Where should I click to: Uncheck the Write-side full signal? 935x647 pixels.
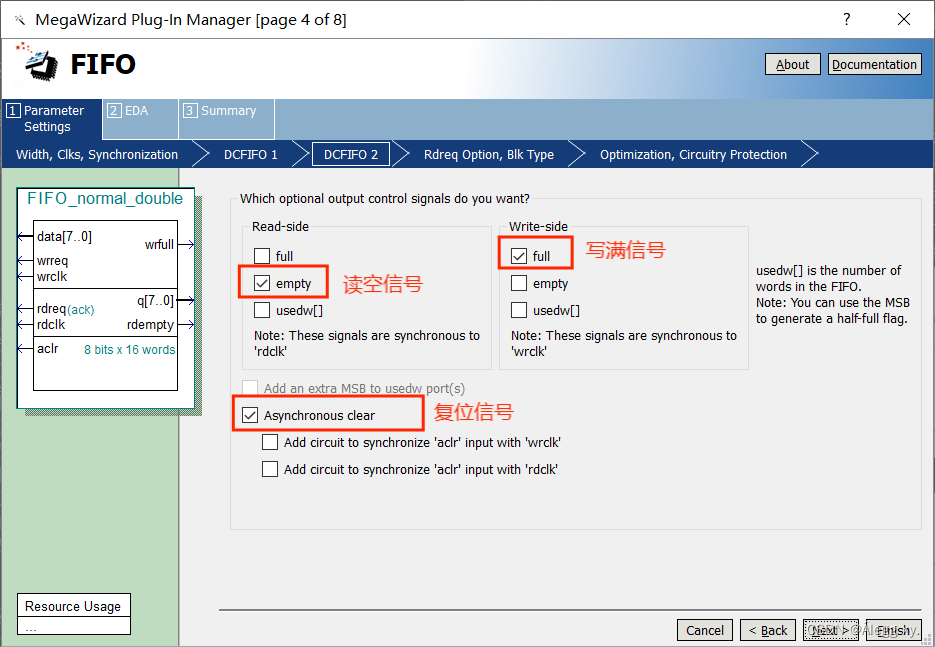tap(519, 256)
